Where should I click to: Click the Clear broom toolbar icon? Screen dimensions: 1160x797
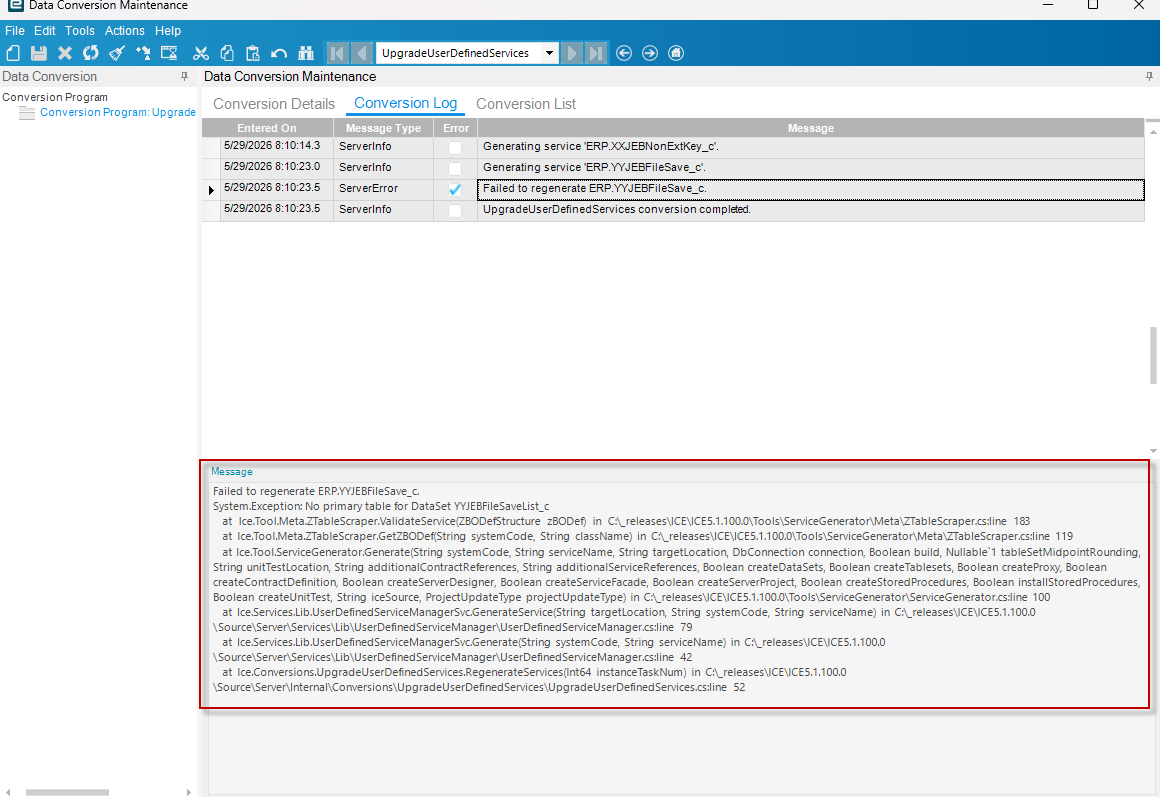[x=117, y=53]
